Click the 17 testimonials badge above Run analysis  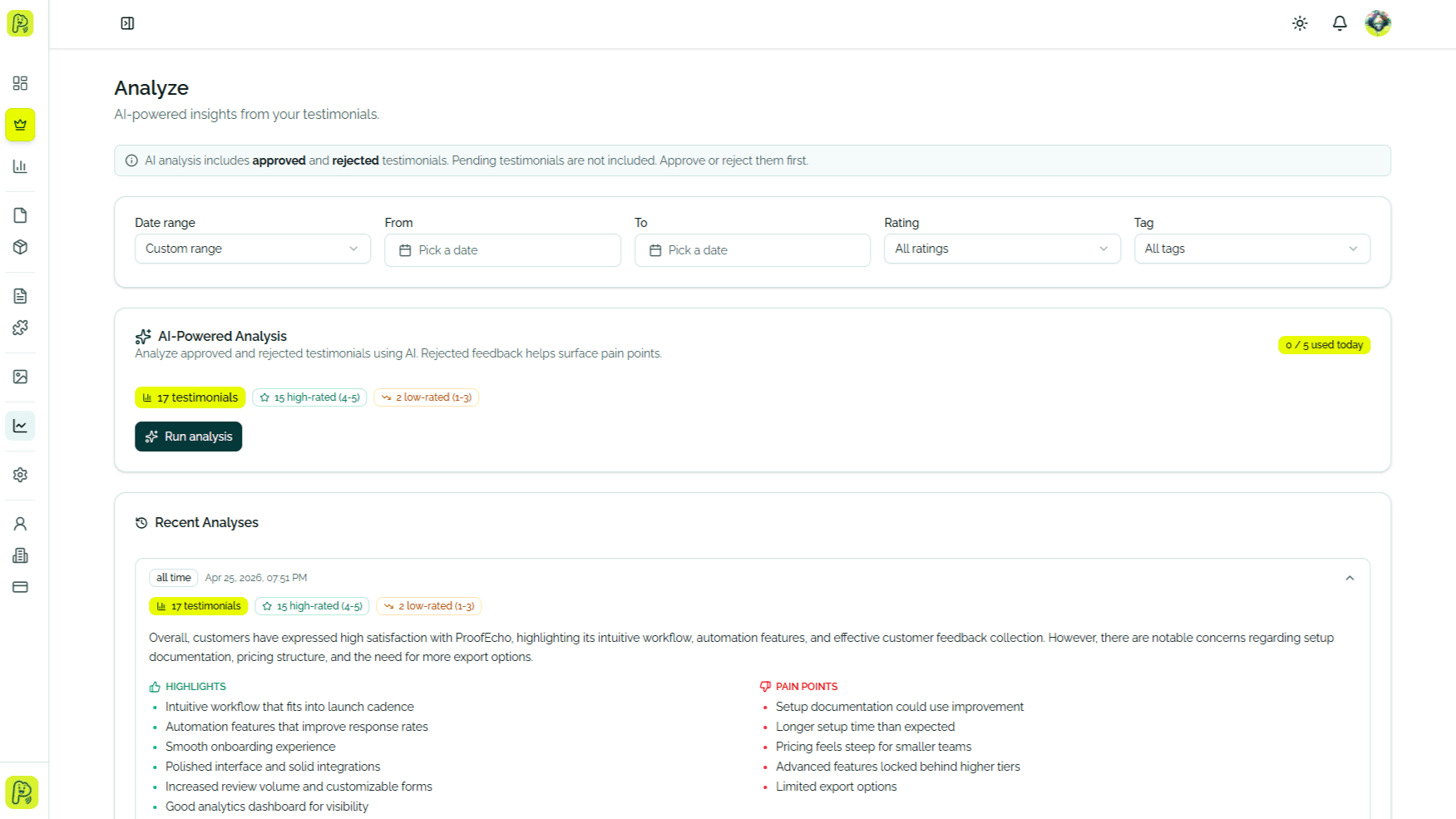190,397
